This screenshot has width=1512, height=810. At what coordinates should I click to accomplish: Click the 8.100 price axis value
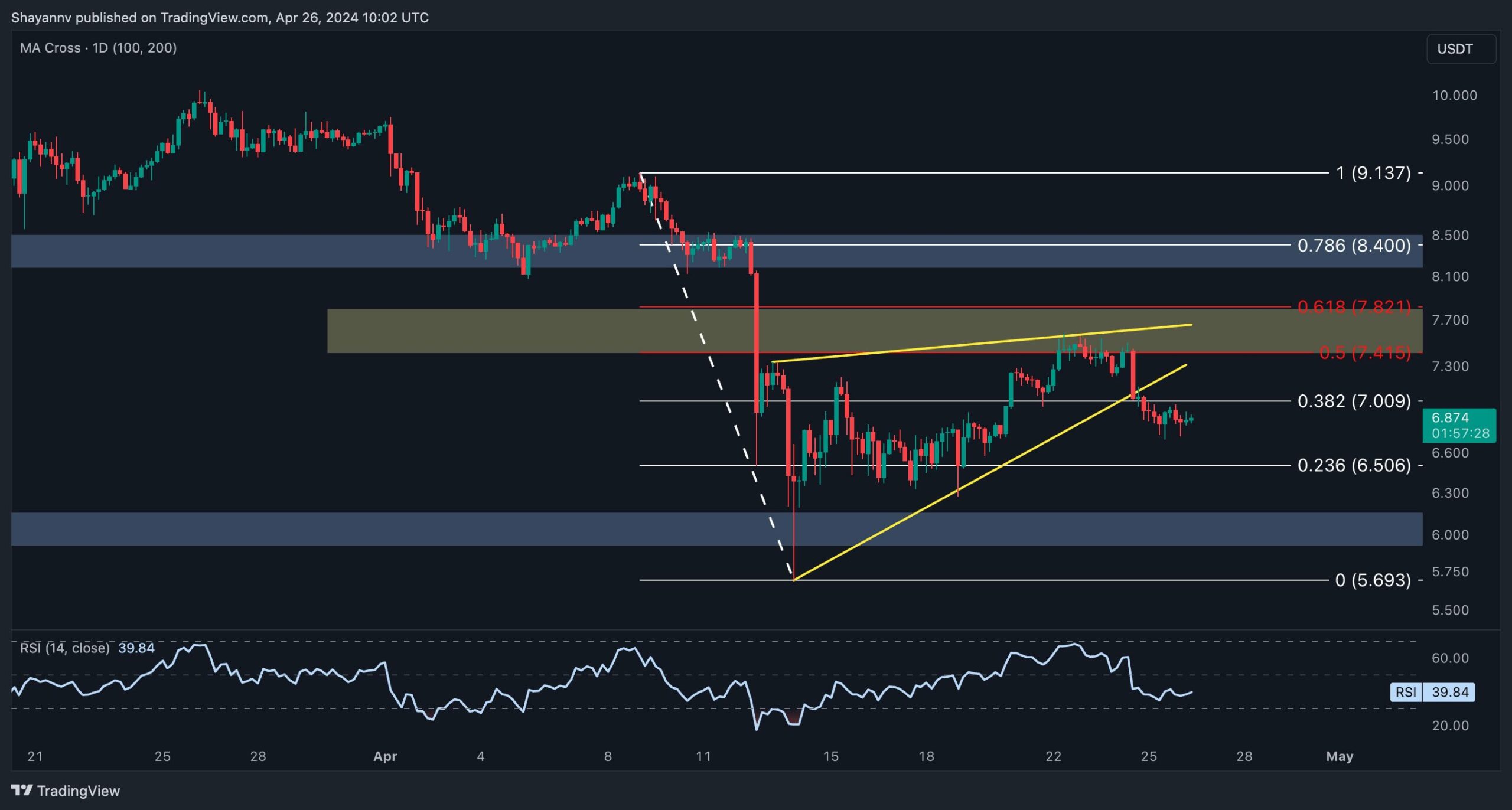click(1450, 276)
